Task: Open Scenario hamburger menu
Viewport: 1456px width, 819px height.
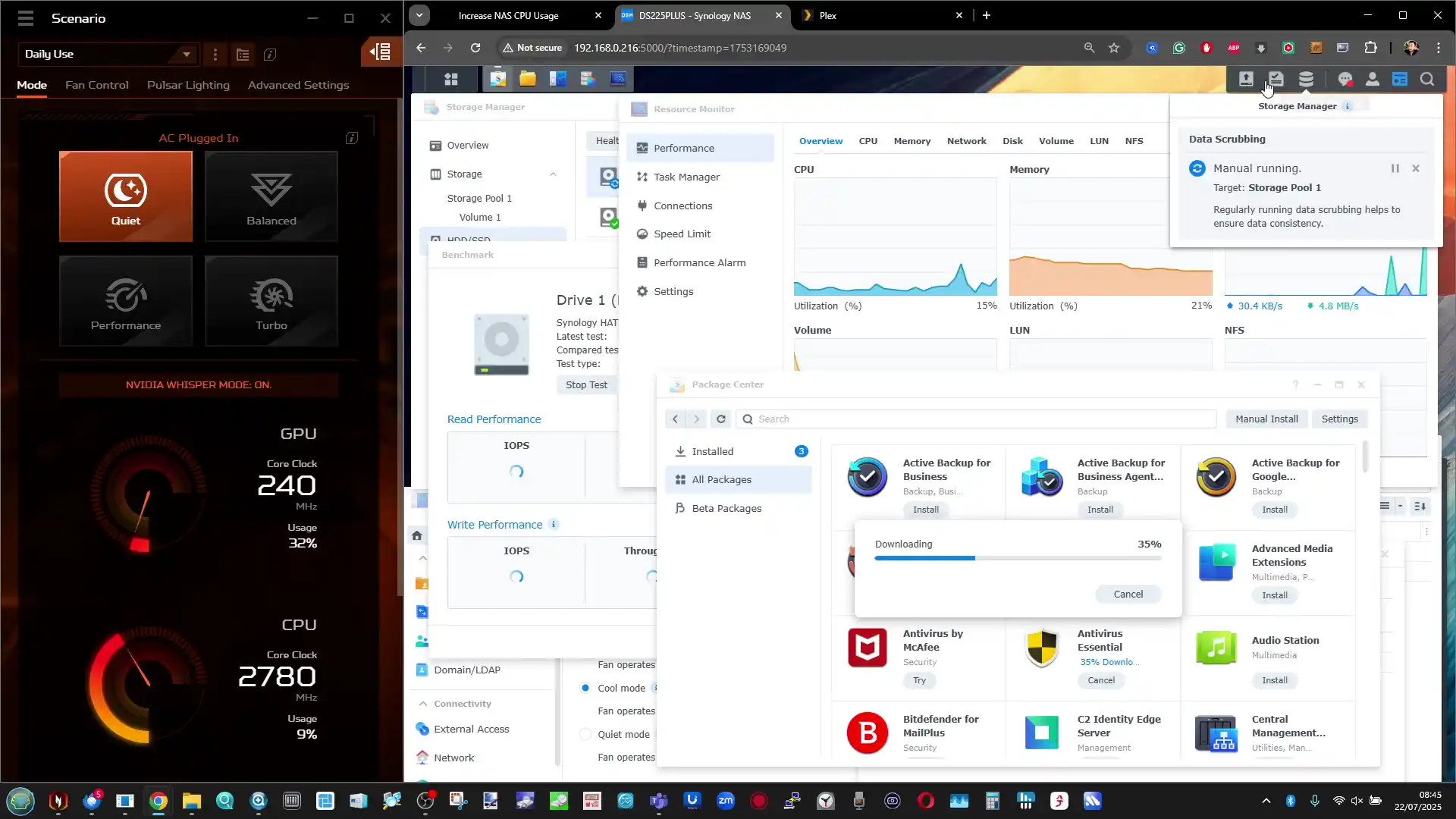Action: click(26, 17)
